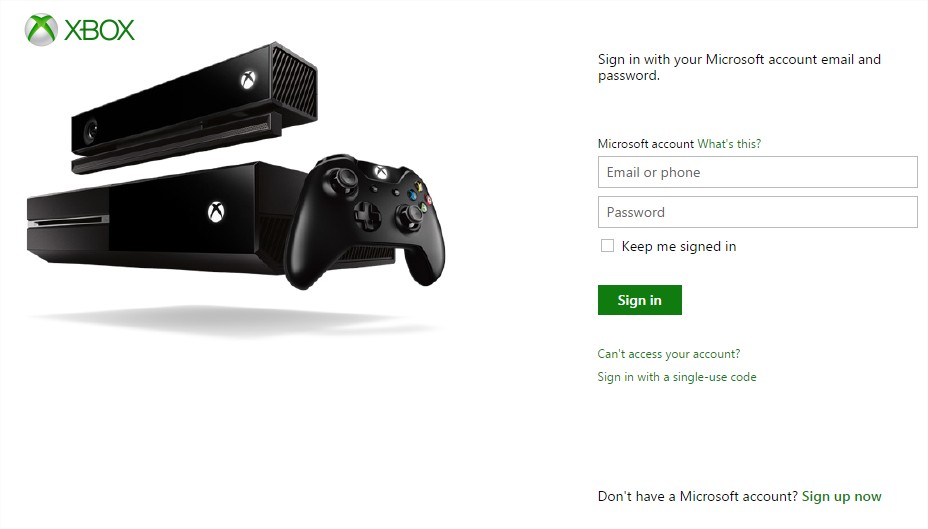Click the 'Keep me signed in' label text

(679, 246)
